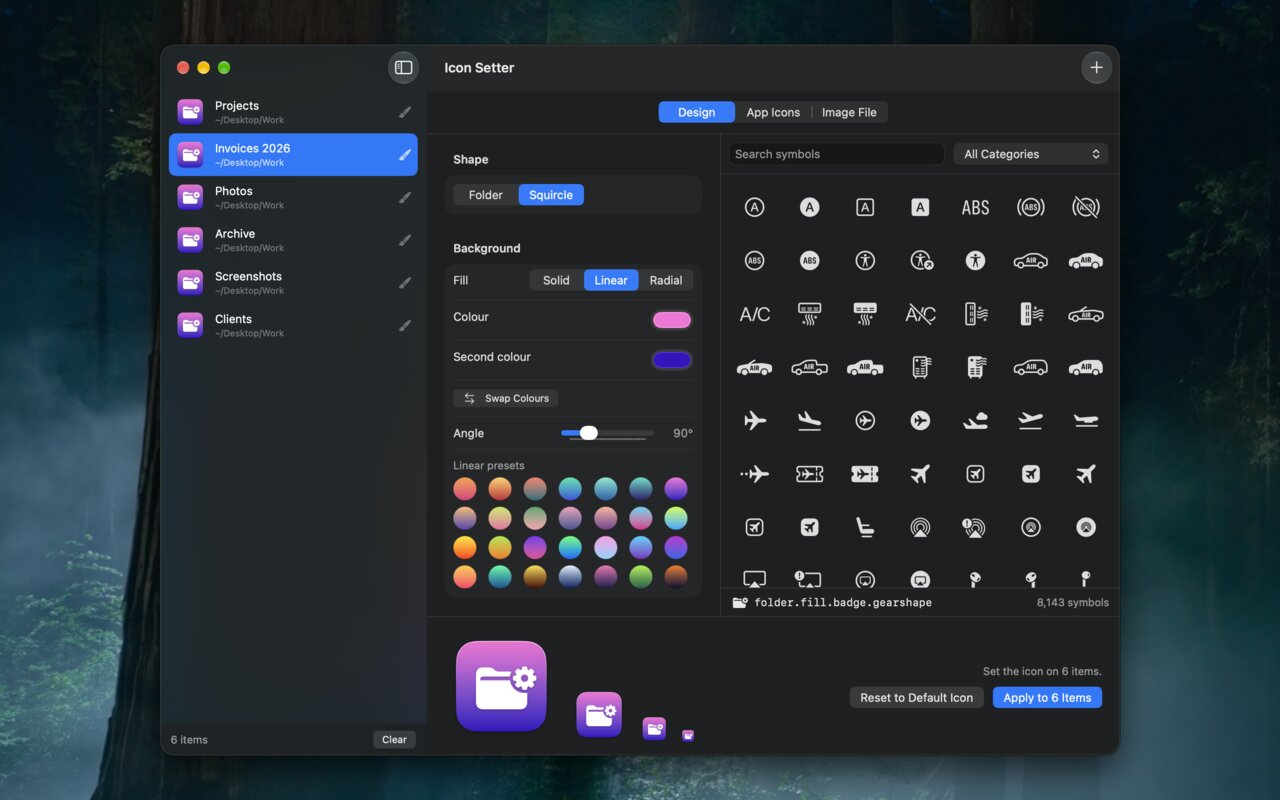The width and height of the screenshot is (1280, 800).
Task: Select the Squircle shape option
Action: 551,195
